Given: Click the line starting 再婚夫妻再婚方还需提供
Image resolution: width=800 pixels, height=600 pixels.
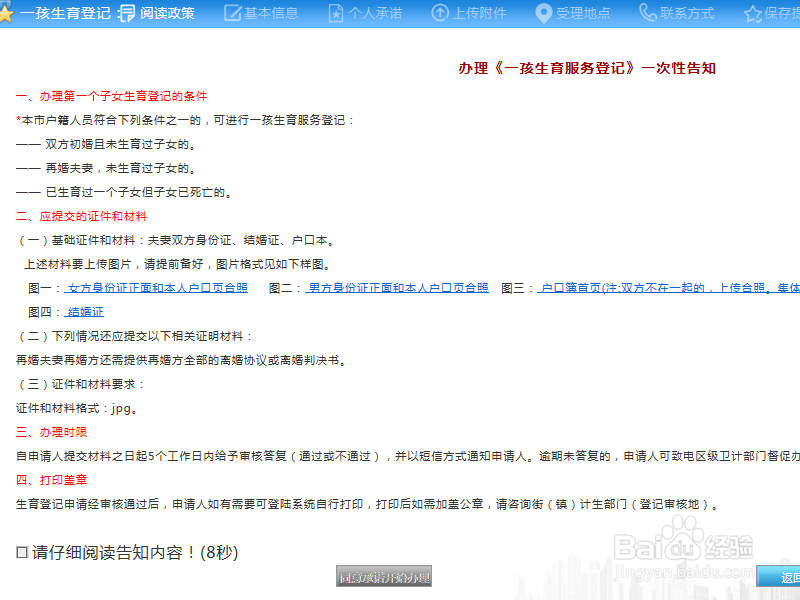Looking at the screenshot, I should coord(182,361).
